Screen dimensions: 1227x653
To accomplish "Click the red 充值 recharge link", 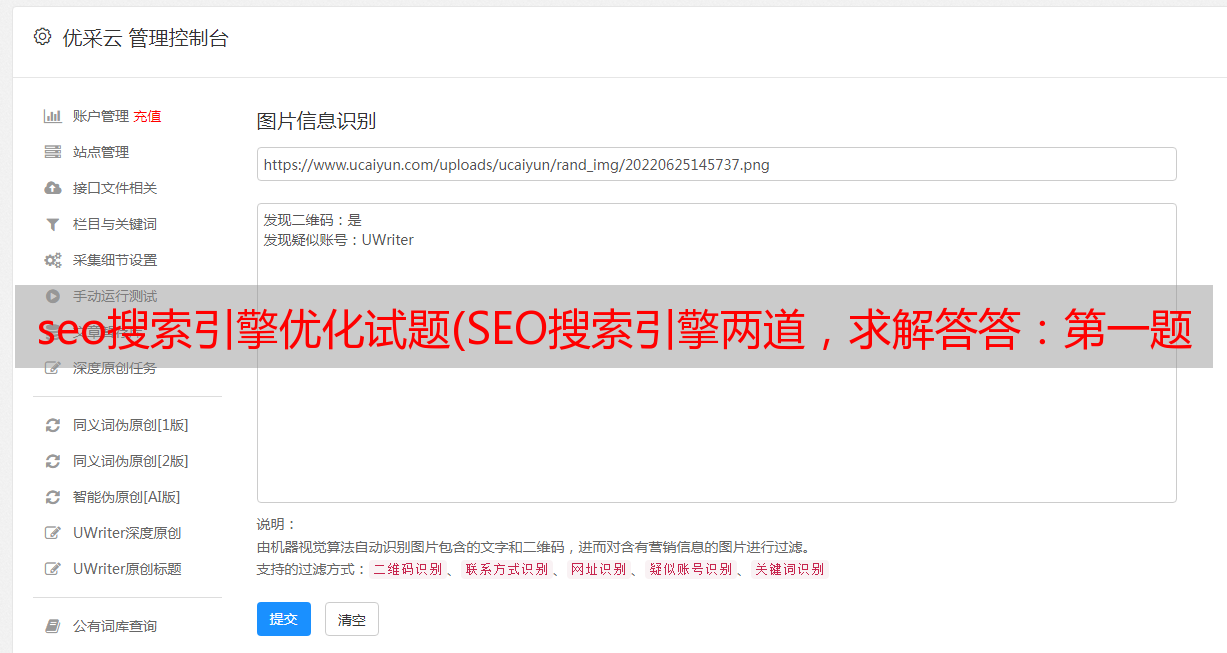I will click(x=147, y=116).
